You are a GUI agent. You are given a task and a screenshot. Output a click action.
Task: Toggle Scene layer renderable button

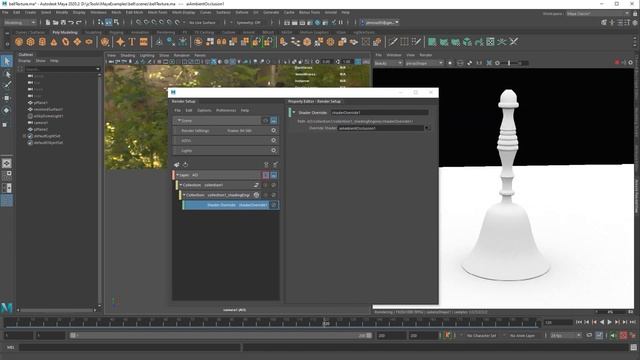[x=273, y=120]
